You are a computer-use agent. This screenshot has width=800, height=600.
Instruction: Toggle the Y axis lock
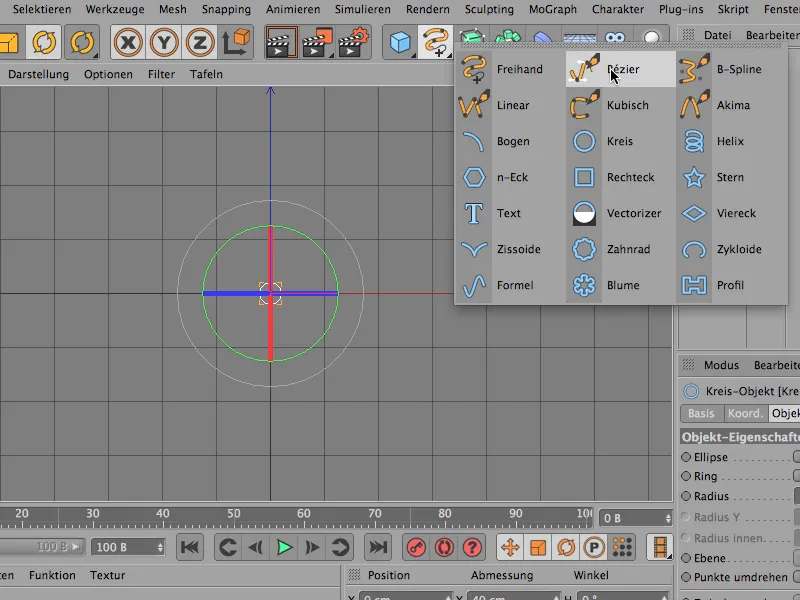pyautogui.click(x=164, y=42)
